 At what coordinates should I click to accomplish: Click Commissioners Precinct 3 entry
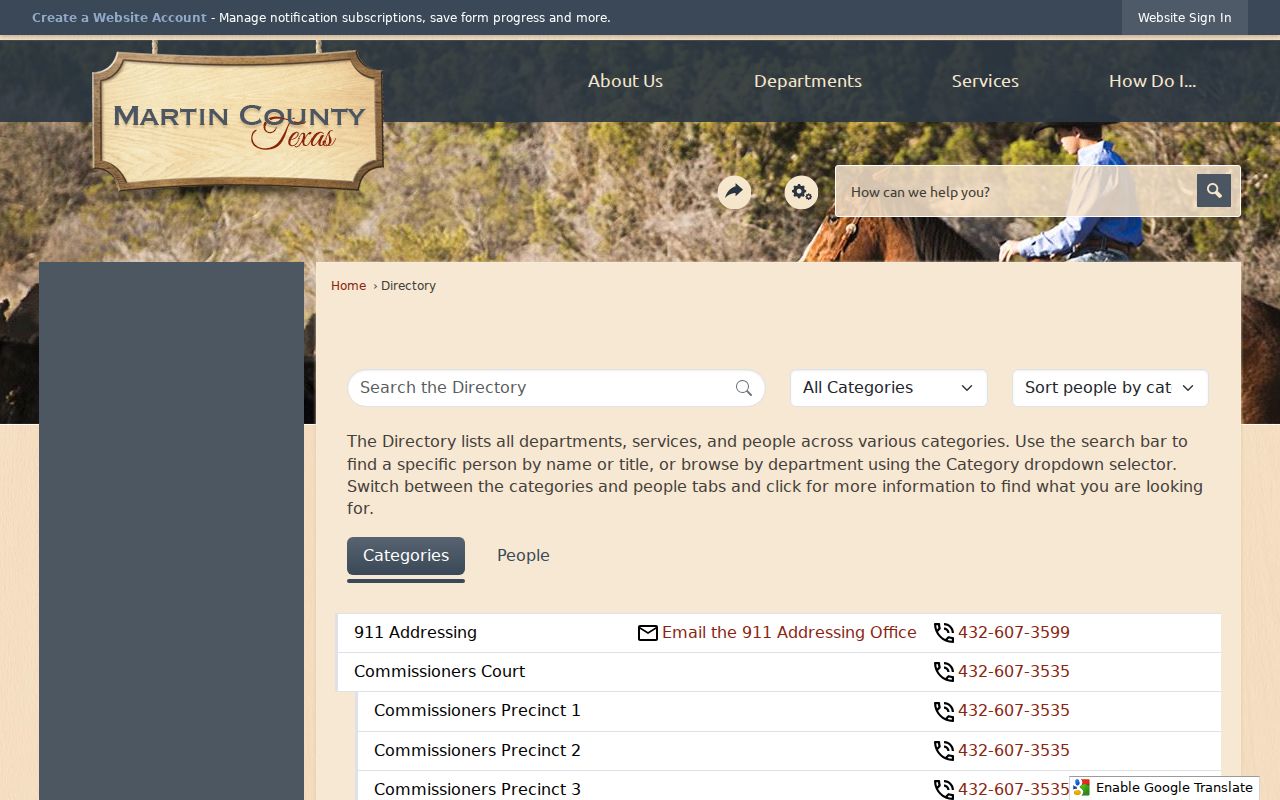point(477,789)
